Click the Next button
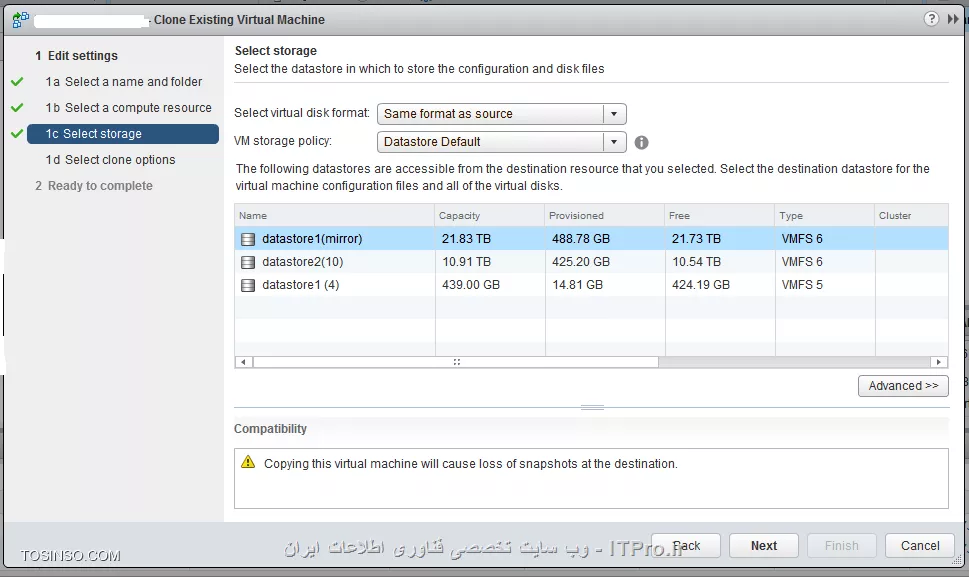 (x=764, y=545)
